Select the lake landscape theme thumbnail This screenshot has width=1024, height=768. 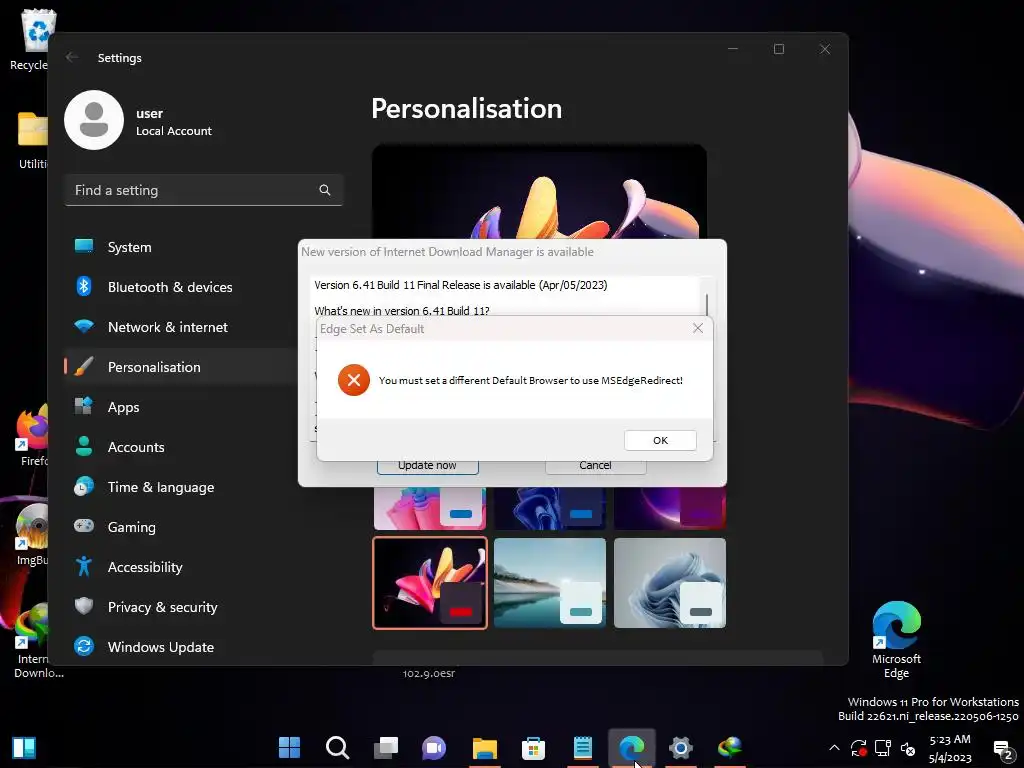(550, 583)
